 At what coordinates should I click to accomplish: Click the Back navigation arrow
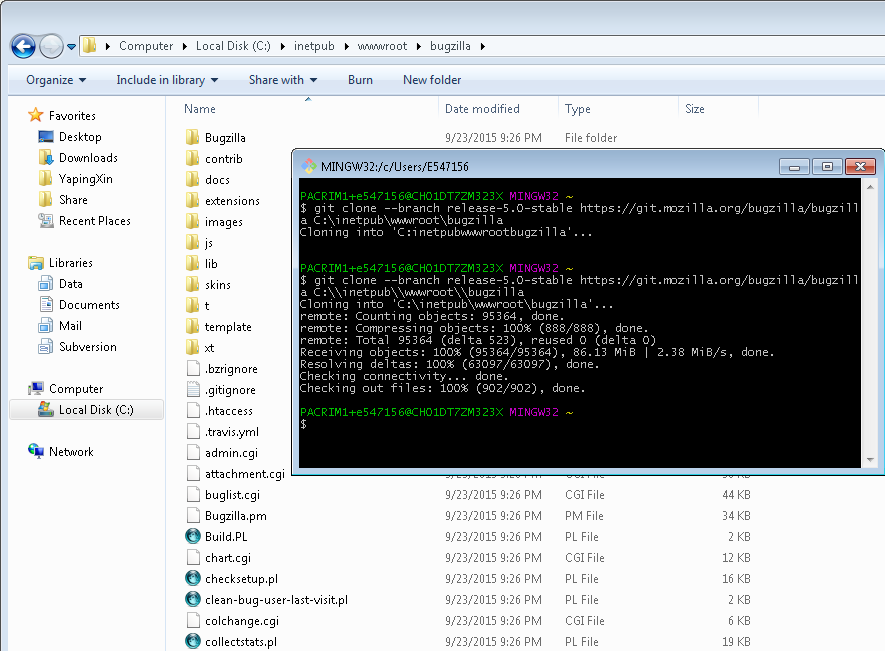(23, 46)
